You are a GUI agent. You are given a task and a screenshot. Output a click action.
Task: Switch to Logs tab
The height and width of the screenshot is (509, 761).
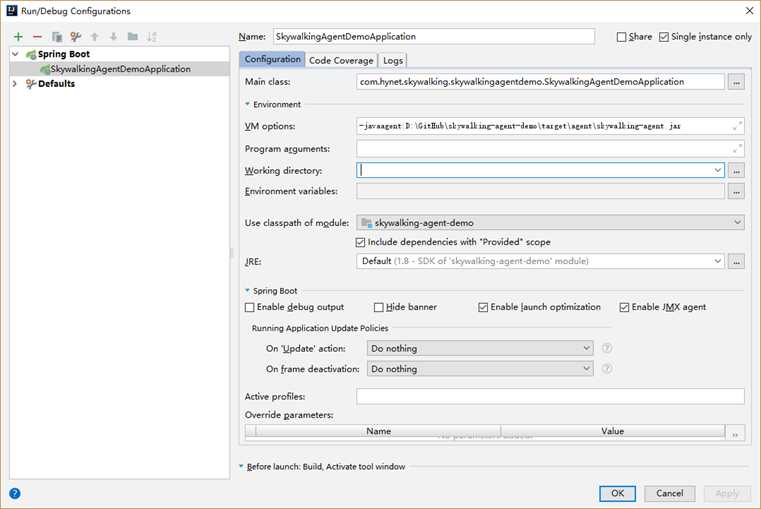(393, 60)
